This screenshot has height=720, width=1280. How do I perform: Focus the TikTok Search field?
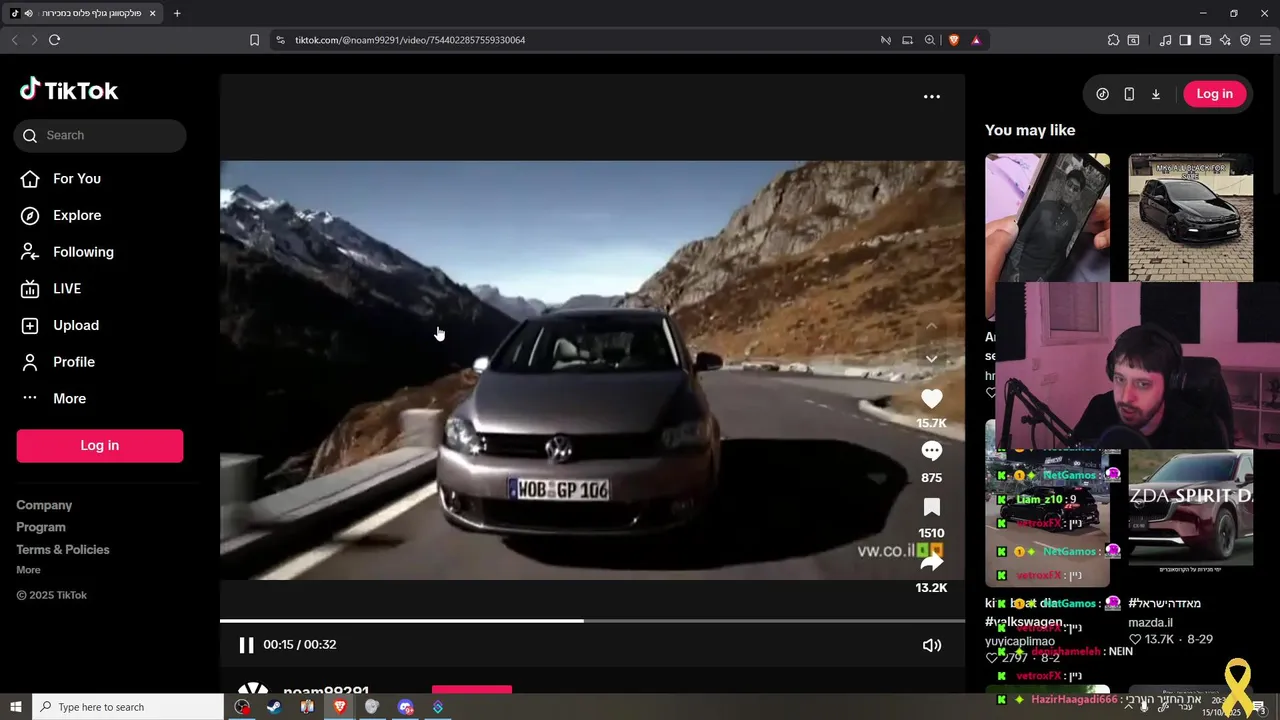tap(100, 135)
